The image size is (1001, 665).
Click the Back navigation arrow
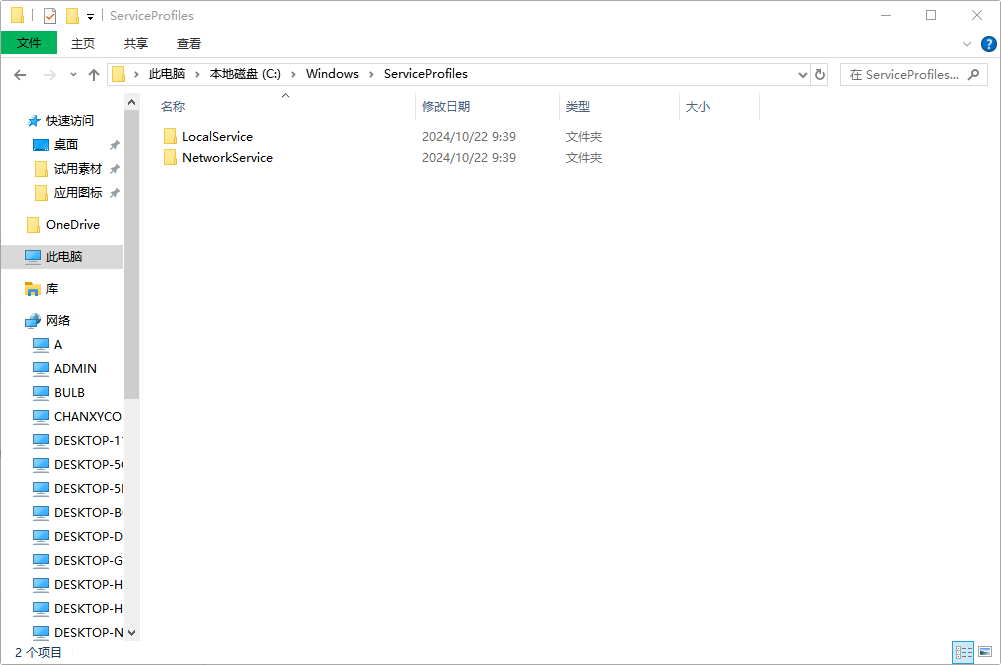pos(20,75)
